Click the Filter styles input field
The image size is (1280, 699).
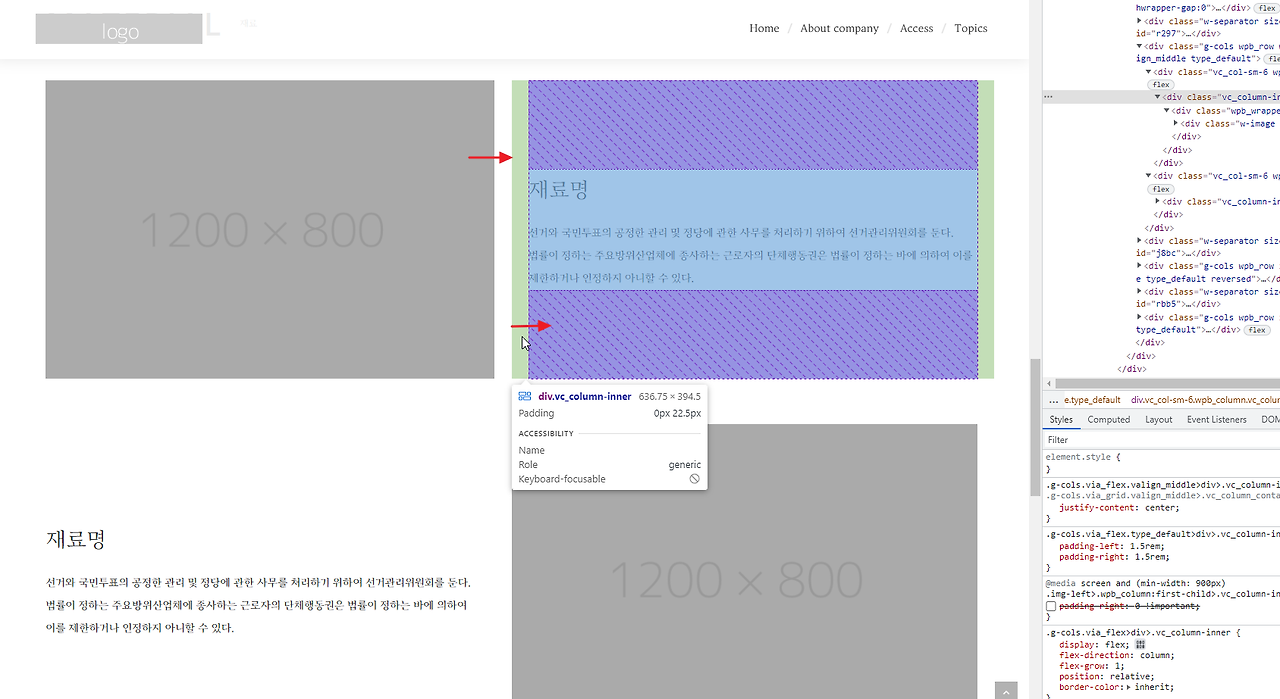tap(1160, 440)
